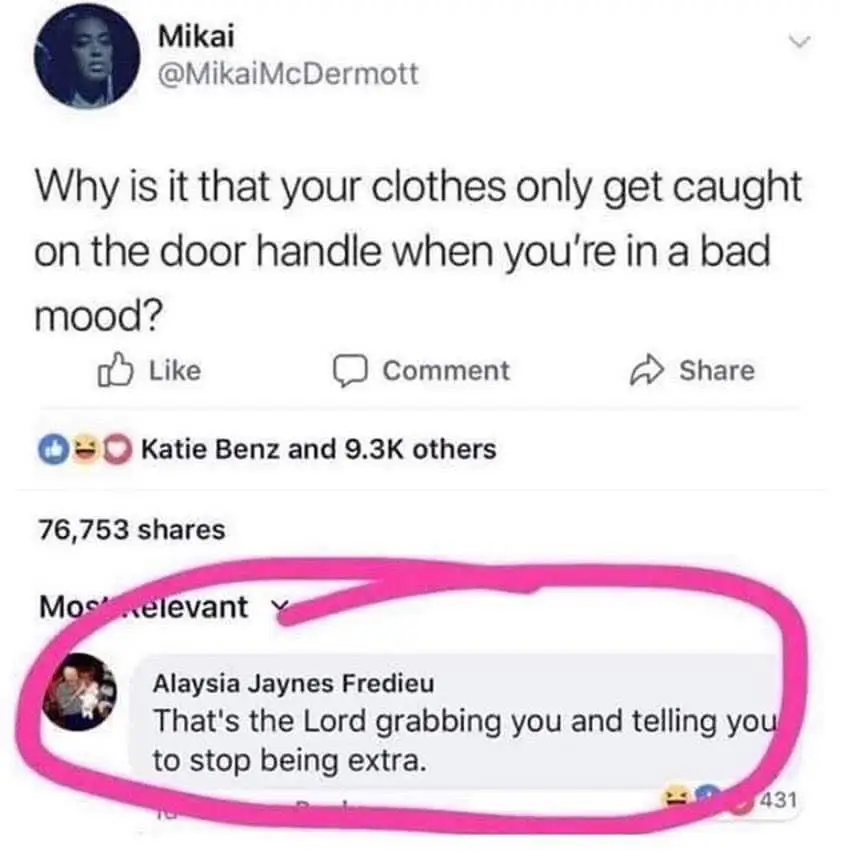Click the Alaysia Jaynes Fredieu commenter name

[x=294, y=684]
